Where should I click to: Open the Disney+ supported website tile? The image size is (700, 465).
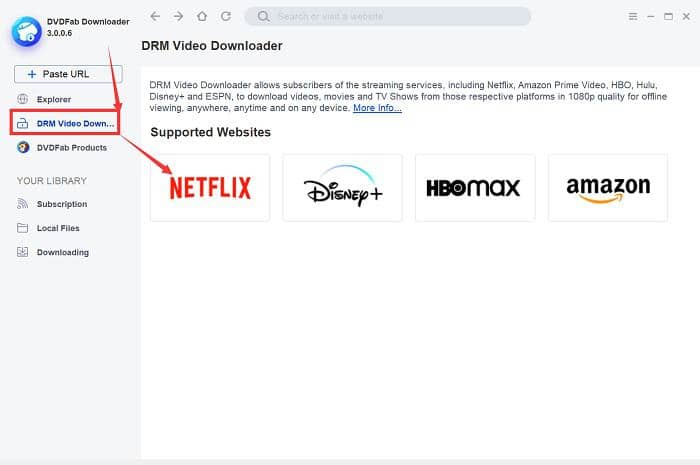point(342,188)
